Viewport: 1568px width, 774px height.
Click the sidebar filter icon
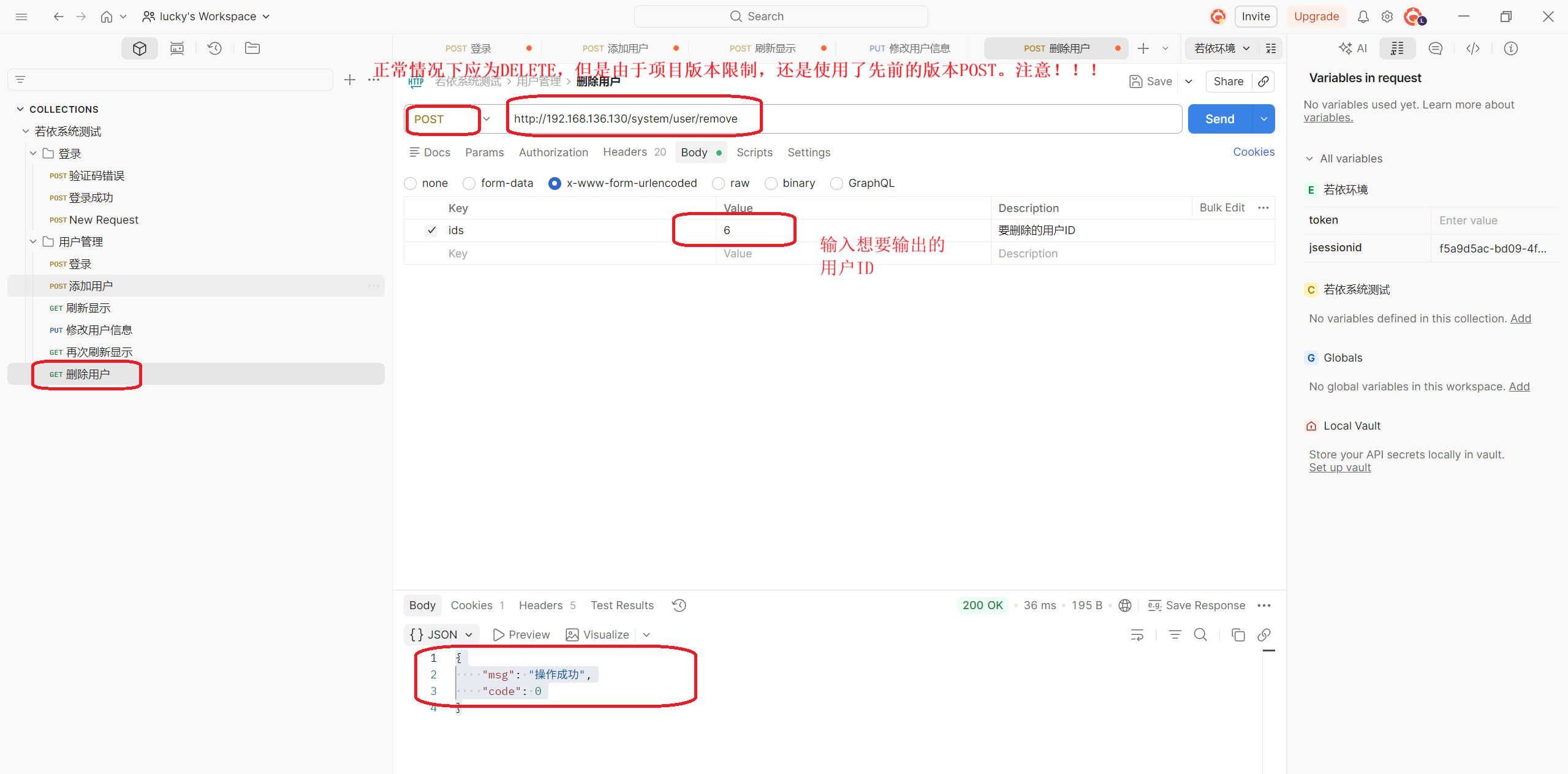pyautogui.click(x=20, y=80)
